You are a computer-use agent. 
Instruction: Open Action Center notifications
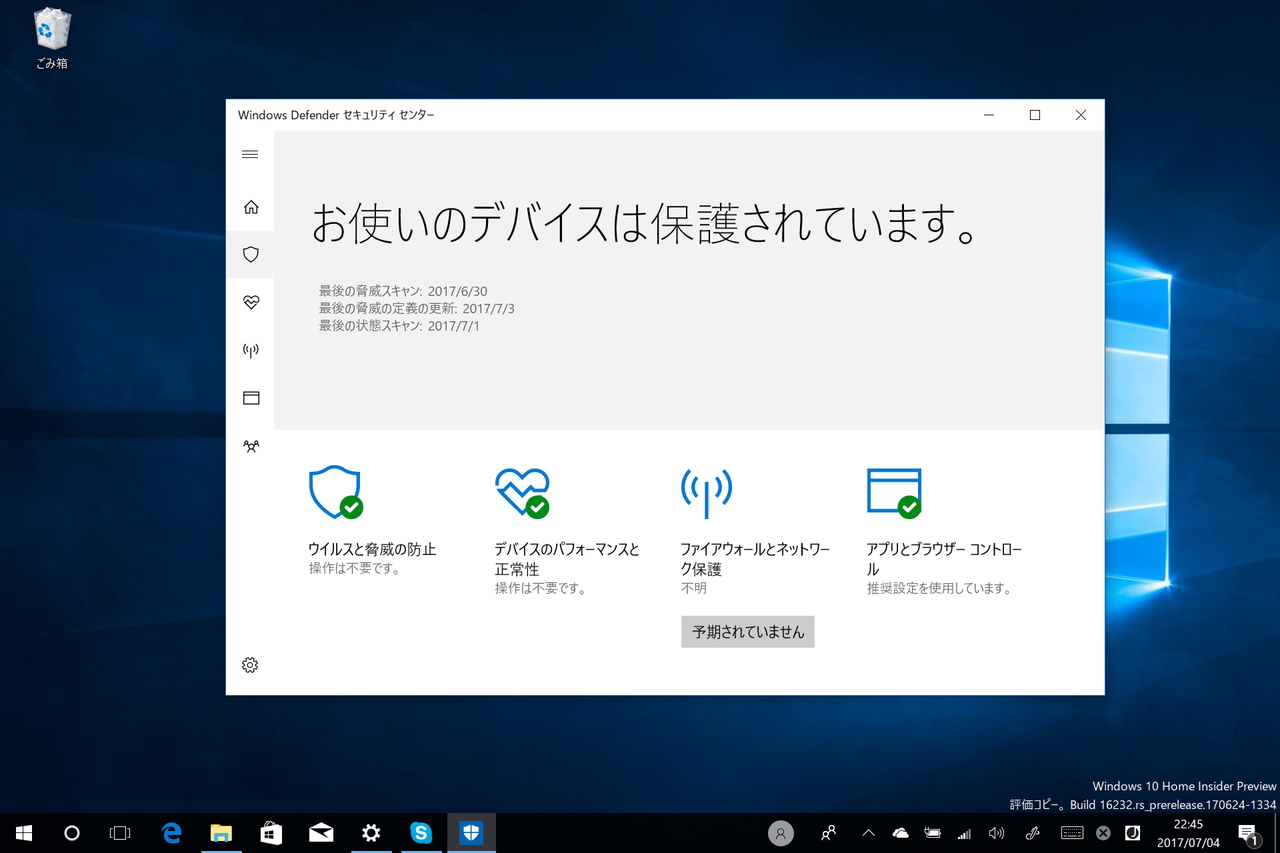point(1249,832)
